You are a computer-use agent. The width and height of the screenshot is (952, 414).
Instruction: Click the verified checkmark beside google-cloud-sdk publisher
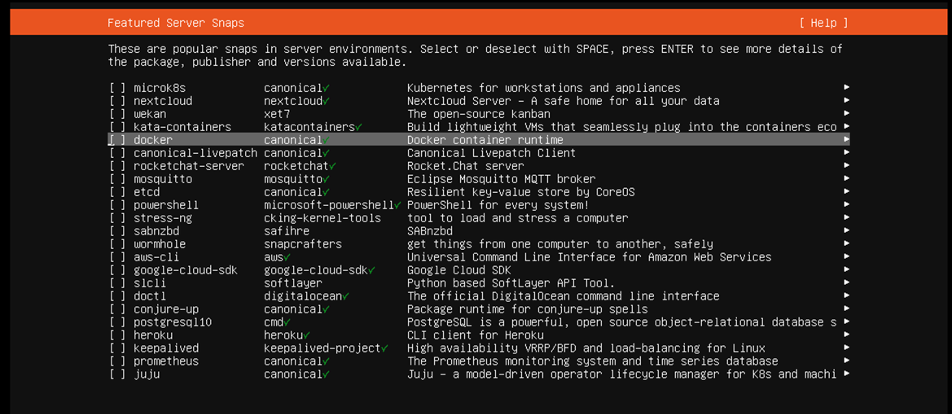pos(372,270)
